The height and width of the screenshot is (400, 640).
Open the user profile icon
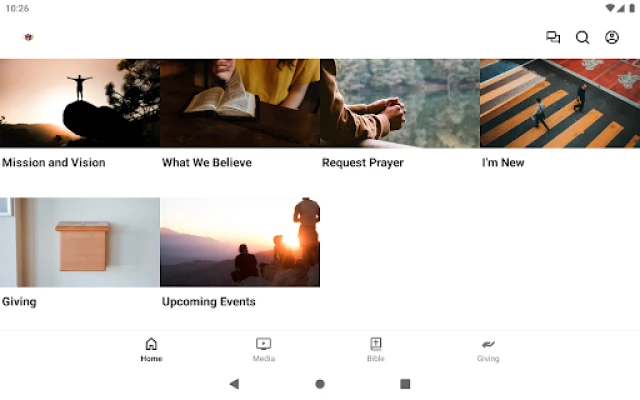click(x=612, y=38)
